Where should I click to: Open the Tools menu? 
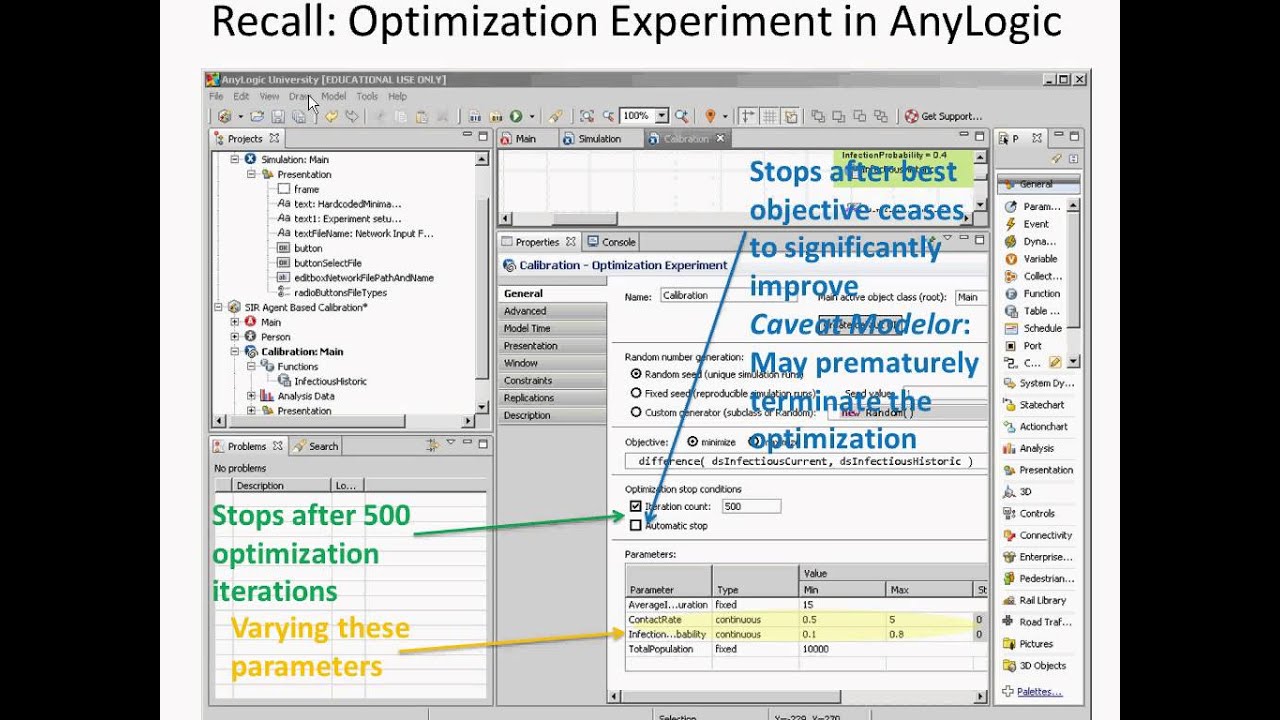point(367,96)
